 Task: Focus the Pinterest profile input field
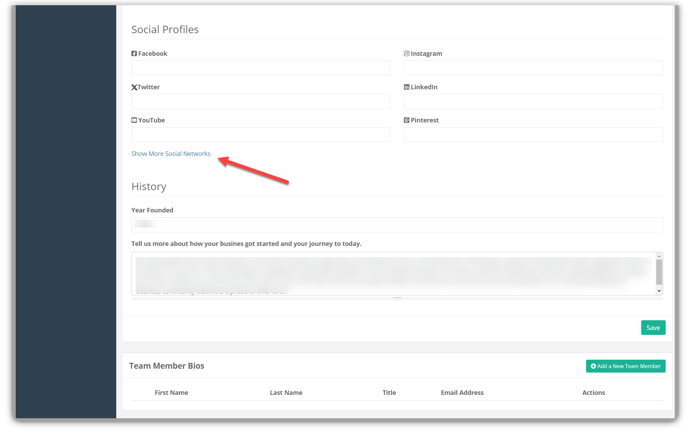click(x=533, y=134)
